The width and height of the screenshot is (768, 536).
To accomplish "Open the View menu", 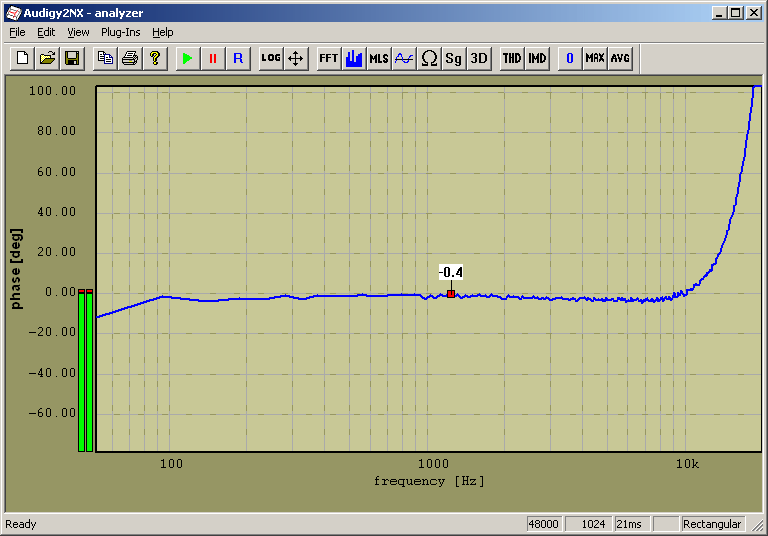I will tap(78, 32).
